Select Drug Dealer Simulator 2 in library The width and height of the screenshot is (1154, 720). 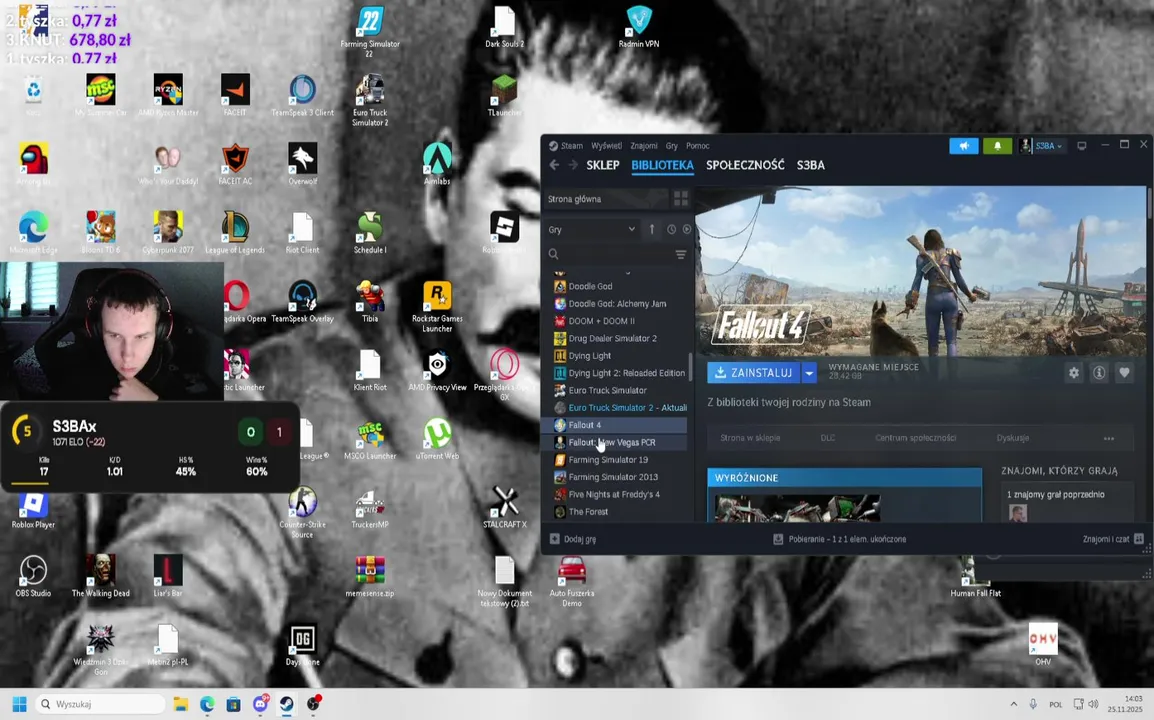[620, 339]
